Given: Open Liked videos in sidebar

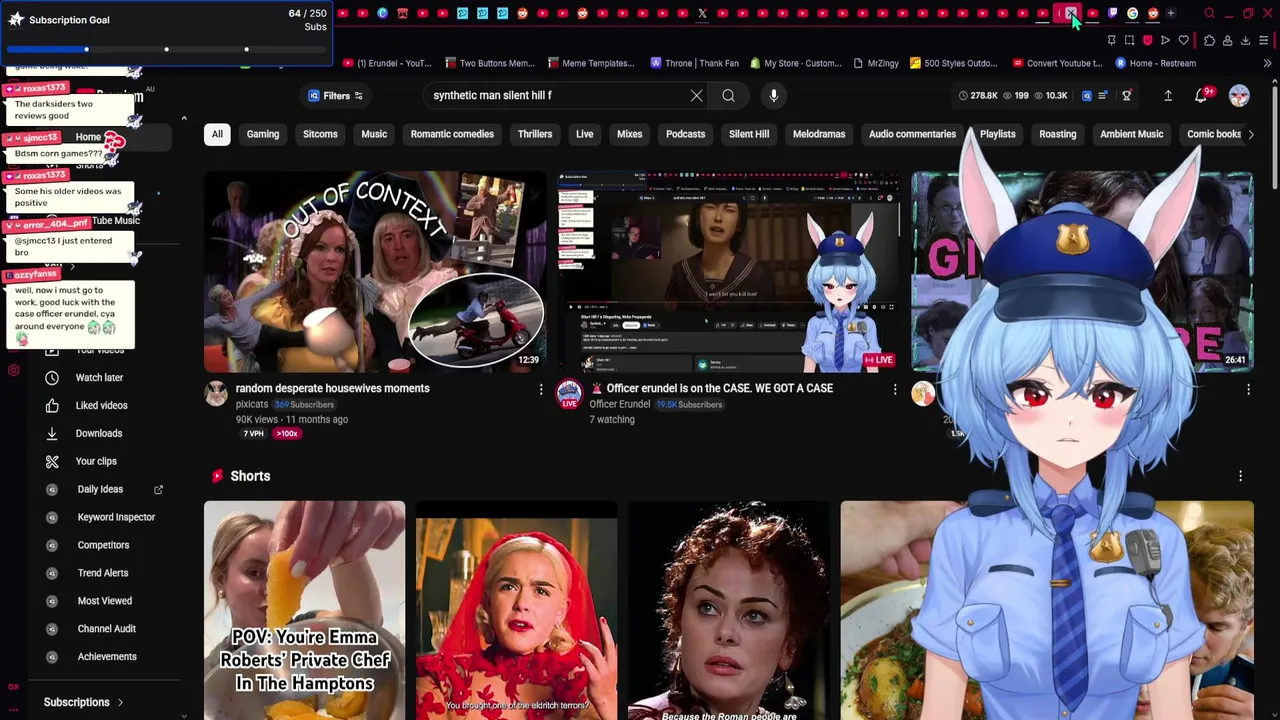Looking at the screenshot, I should (x=101, y=406).
